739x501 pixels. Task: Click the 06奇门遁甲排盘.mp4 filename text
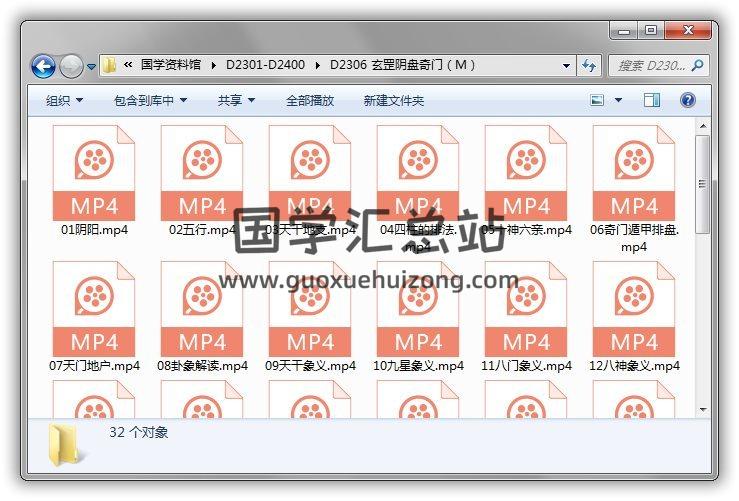634,238
